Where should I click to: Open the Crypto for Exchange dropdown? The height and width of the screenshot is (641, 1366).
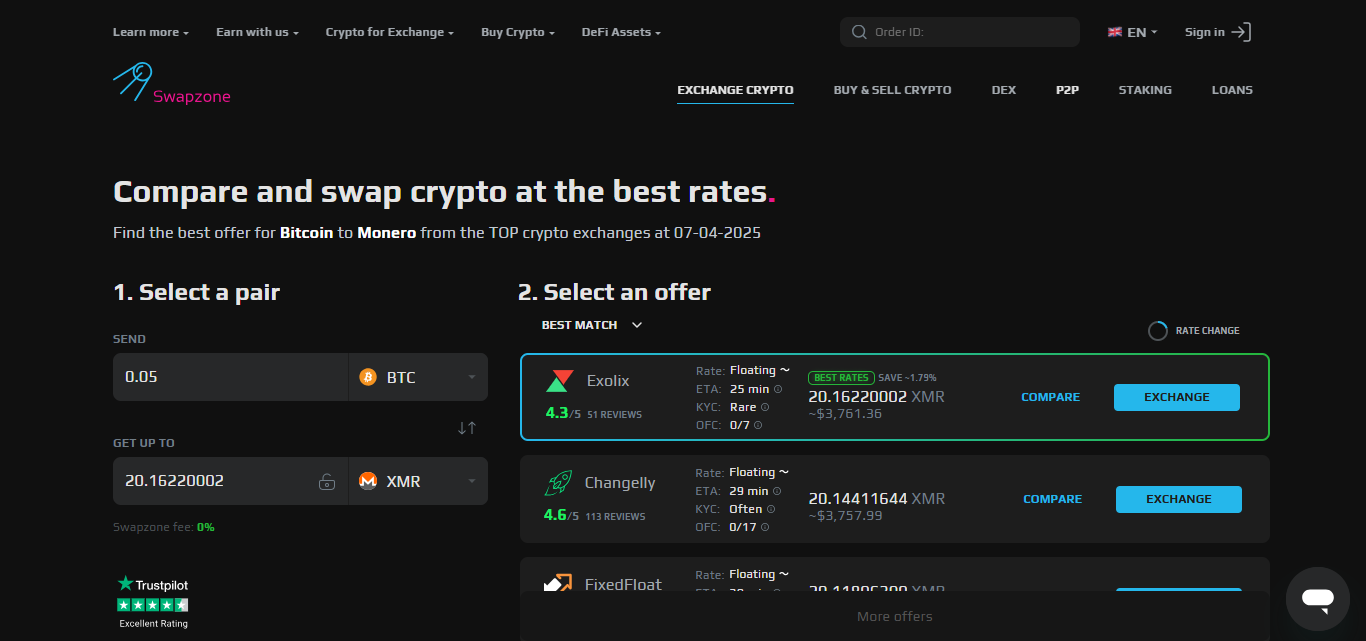tap(390, 32)
